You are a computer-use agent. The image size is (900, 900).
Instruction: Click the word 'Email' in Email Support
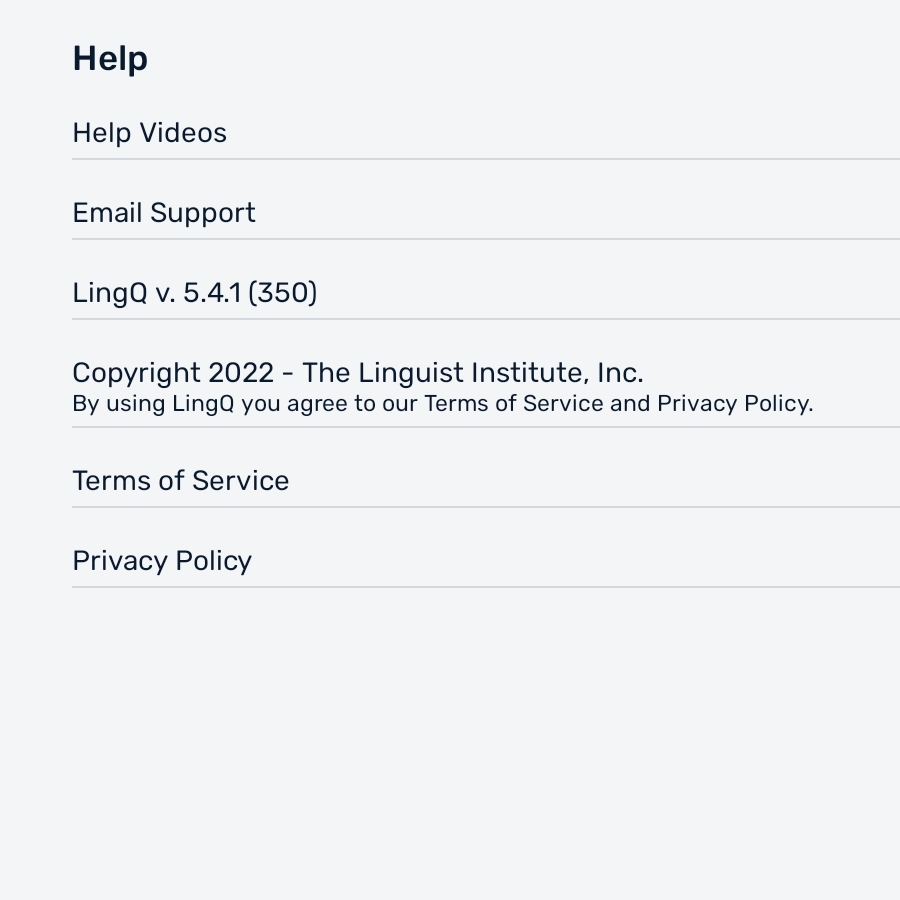[x=107, y=213]
